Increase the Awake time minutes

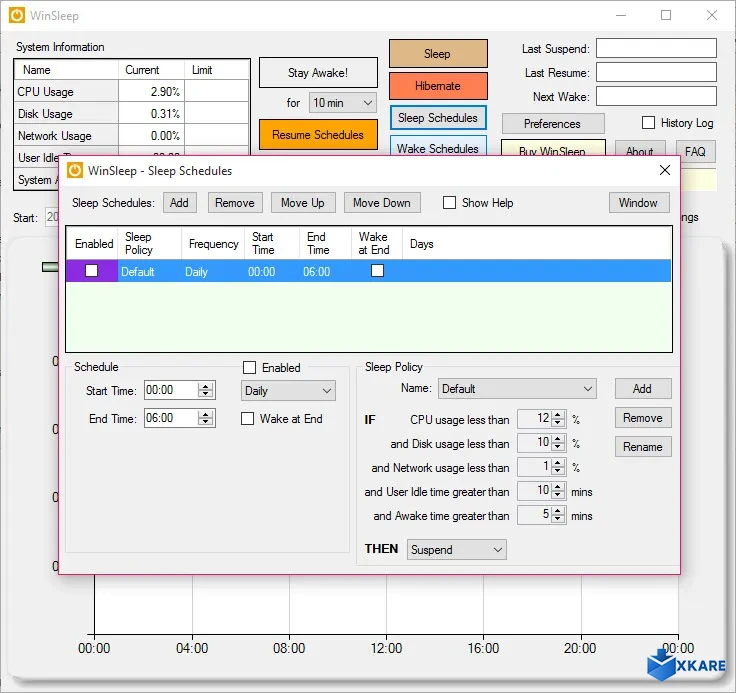coord(558,511)
